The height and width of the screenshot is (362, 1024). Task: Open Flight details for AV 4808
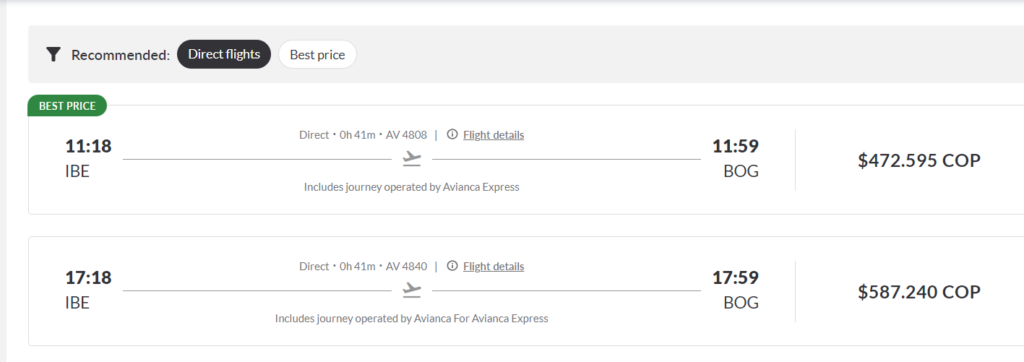coord(494,135)
